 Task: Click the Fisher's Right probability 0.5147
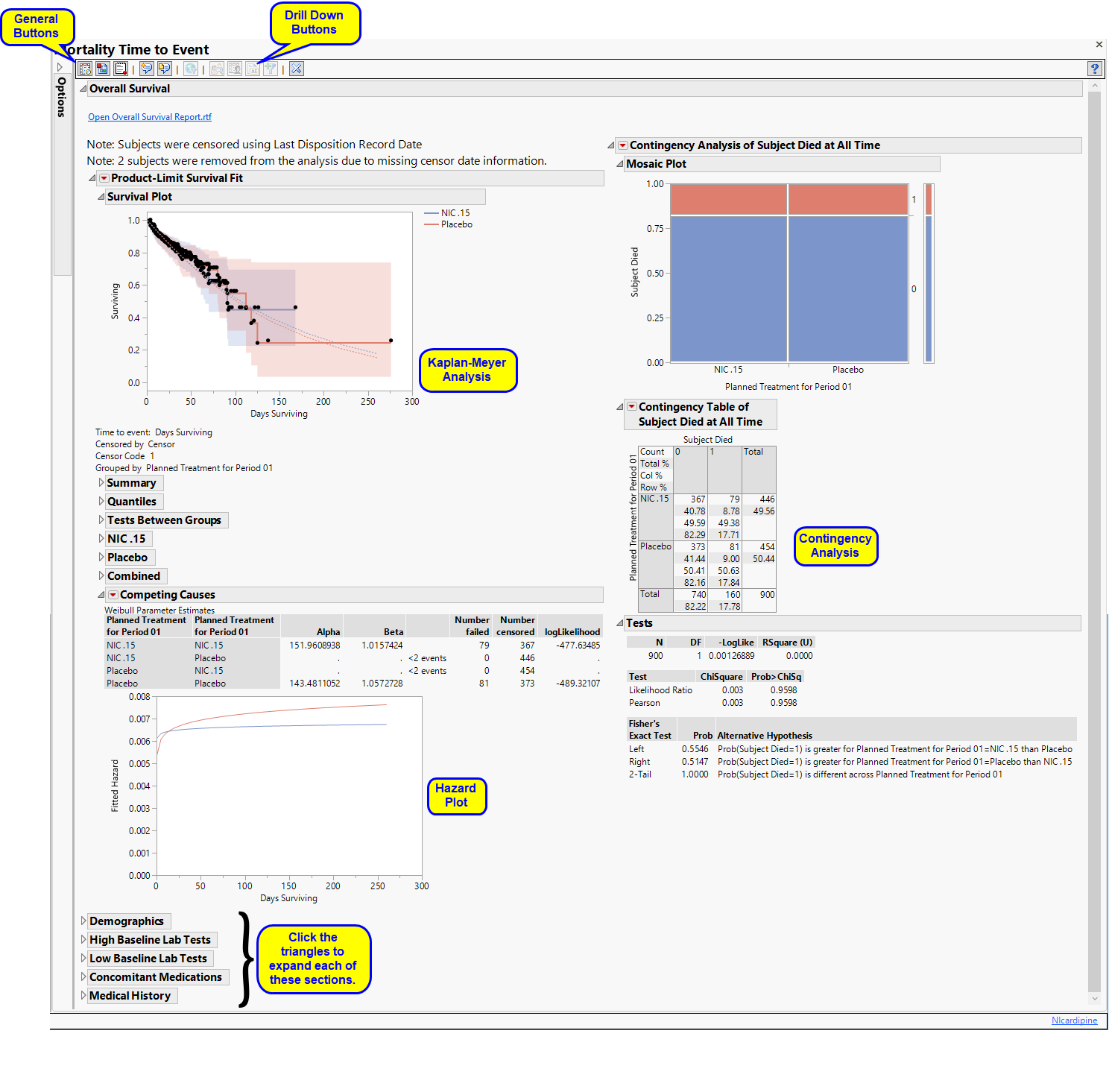695,762
